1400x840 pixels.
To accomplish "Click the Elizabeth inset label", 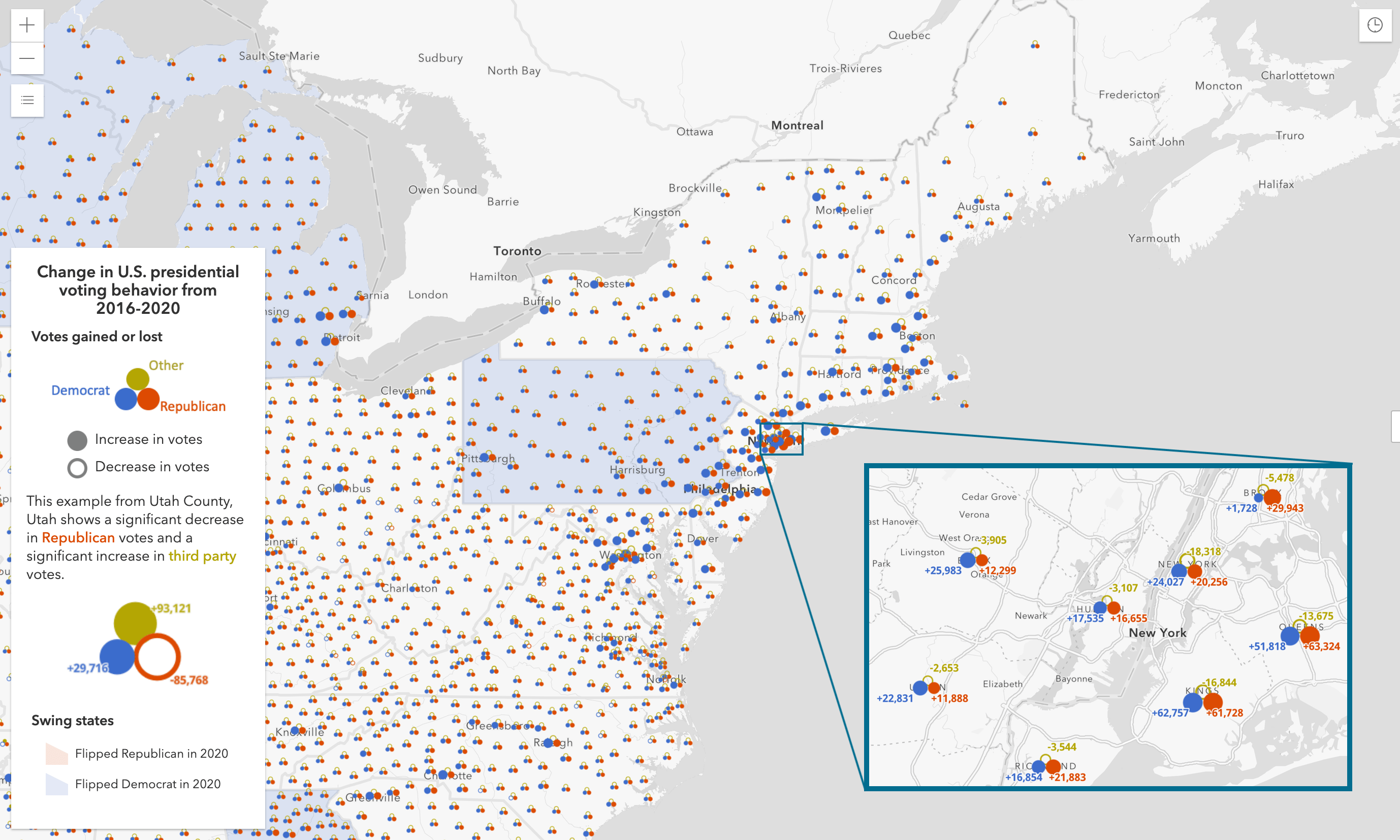I will click(x=1003, y=684).
